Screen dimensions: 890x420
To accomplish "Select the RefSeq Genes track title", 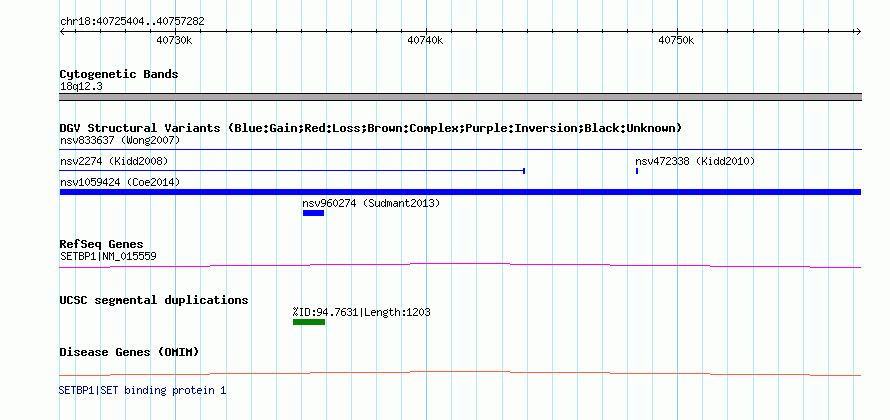I will 102,245.
